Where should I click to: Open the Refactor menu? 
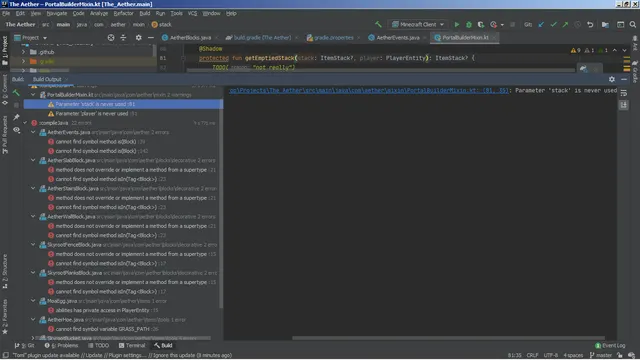(124, 13)
